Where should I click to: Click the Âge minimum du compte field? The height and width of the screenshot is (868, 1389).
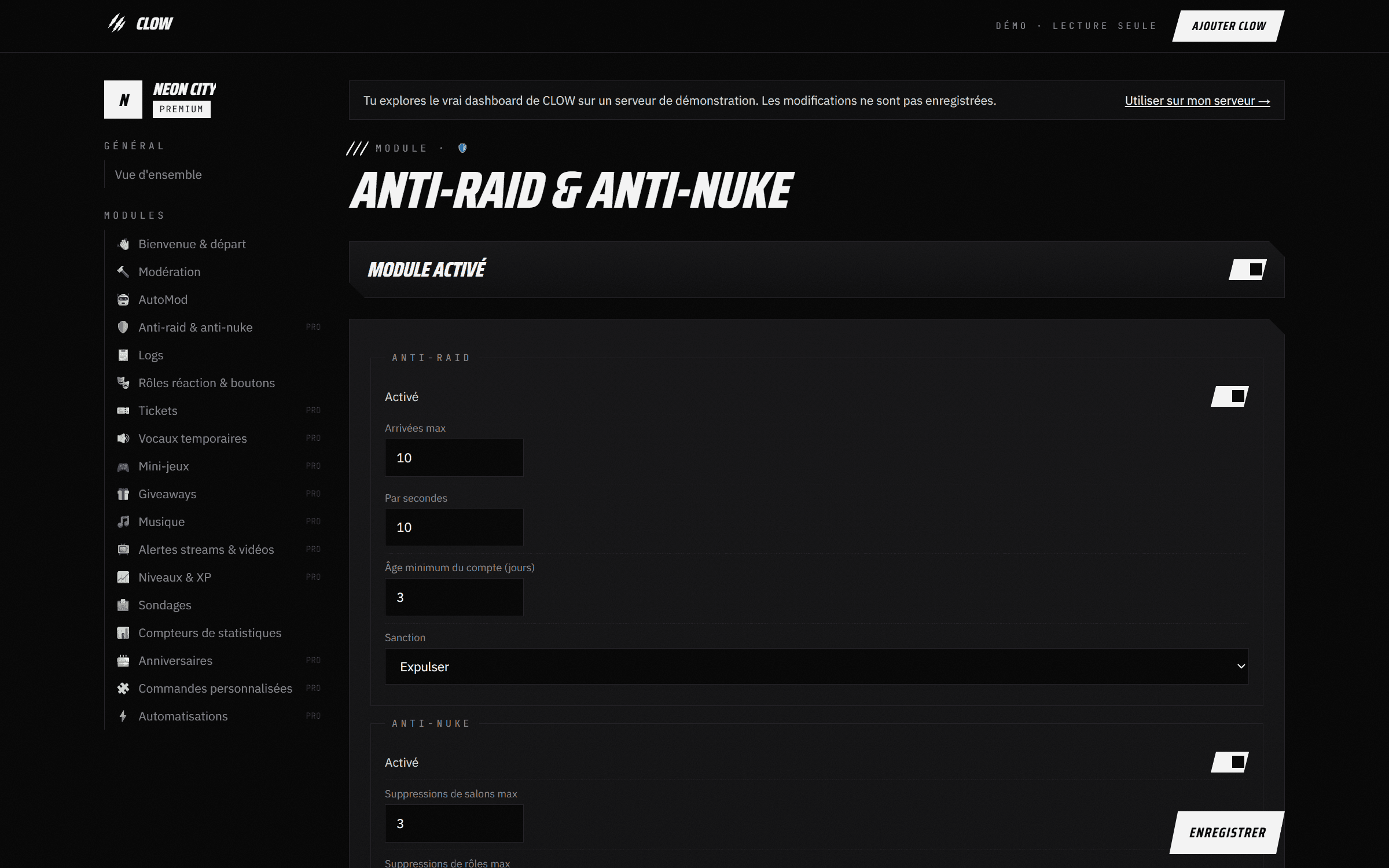pyautogui.click(x=454, y=597)
